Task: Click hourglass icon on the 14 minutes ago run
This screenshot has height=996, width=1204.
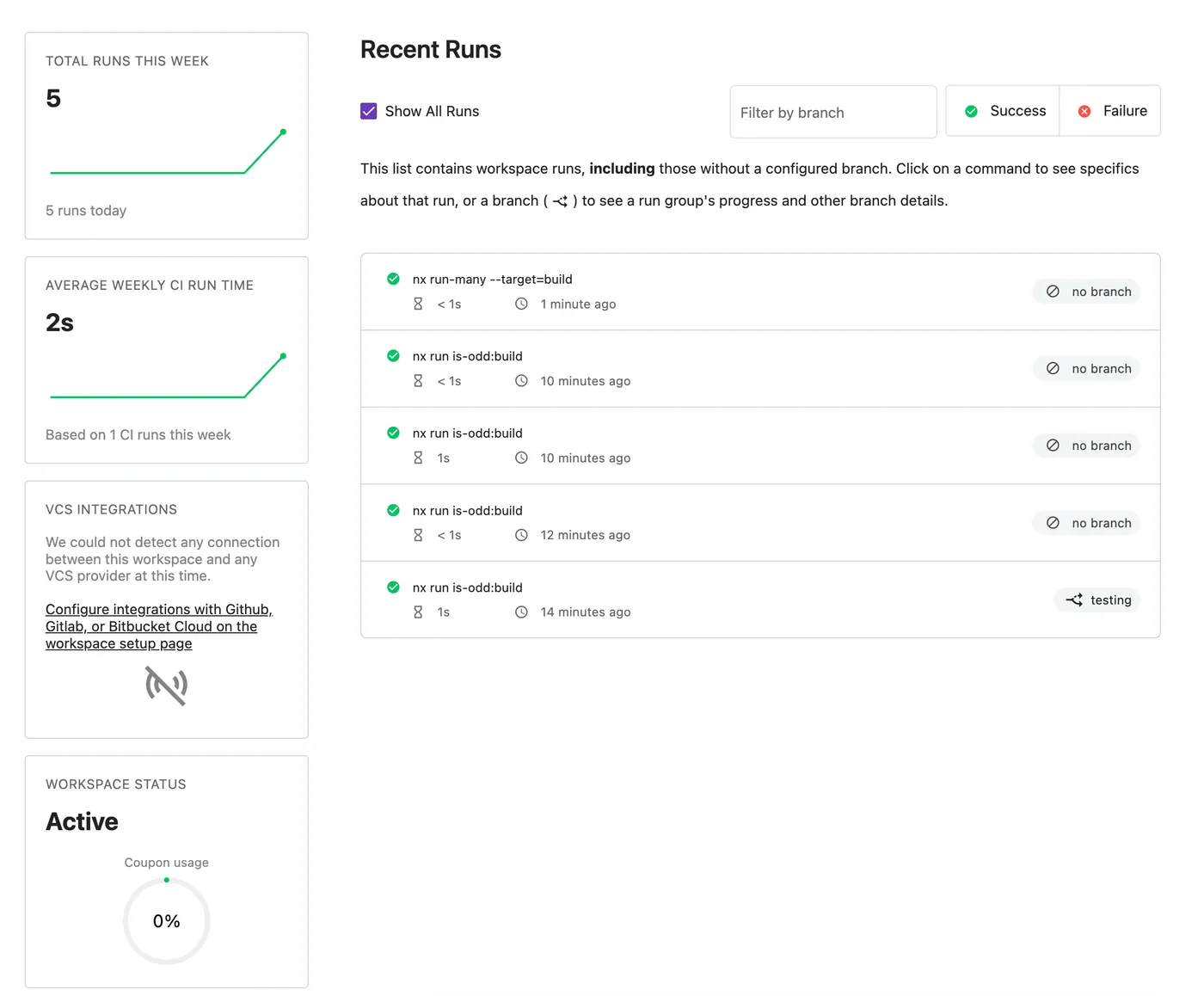Action: 418,612
